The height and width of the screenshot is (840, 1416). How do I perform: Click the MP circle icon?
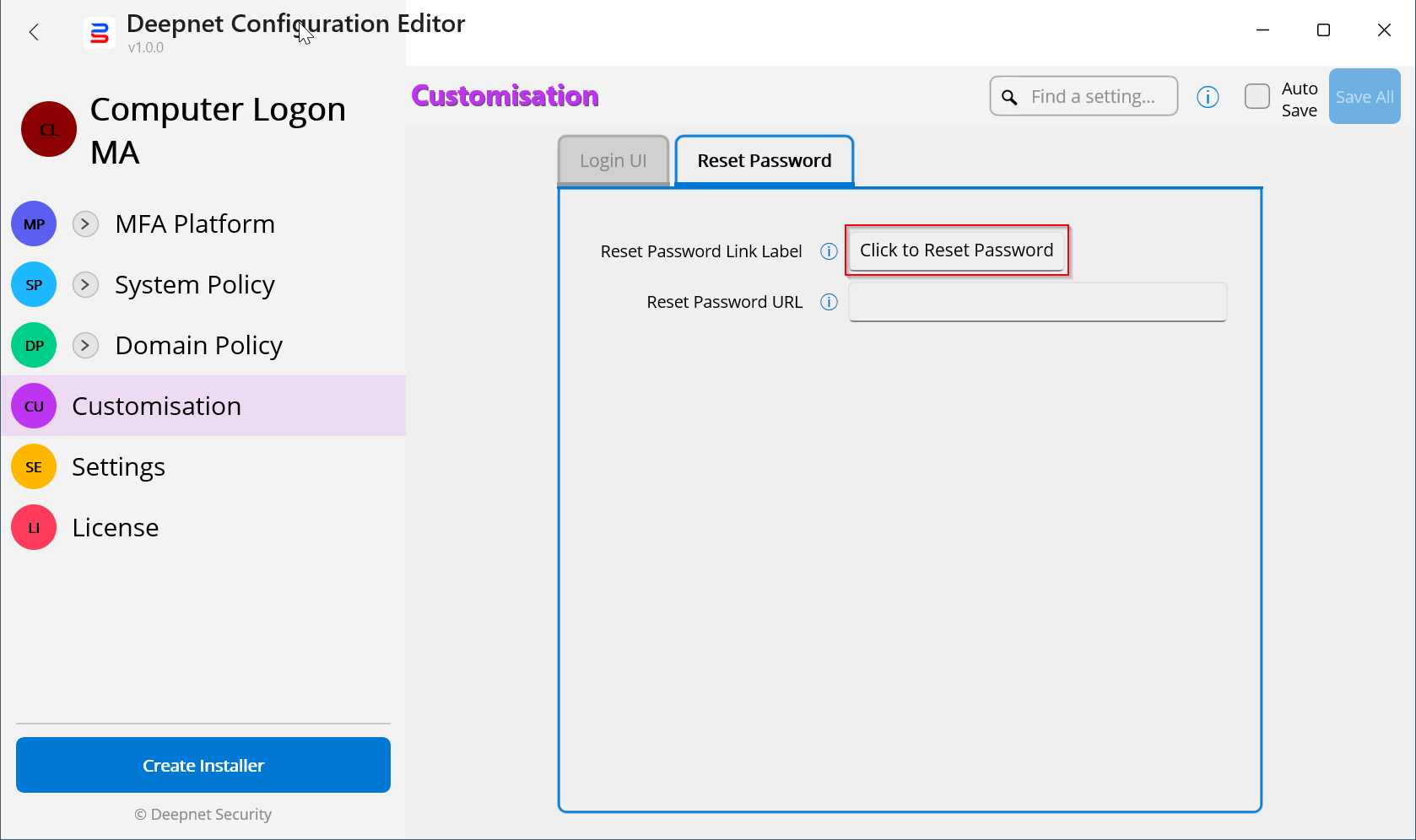point(34,224)
